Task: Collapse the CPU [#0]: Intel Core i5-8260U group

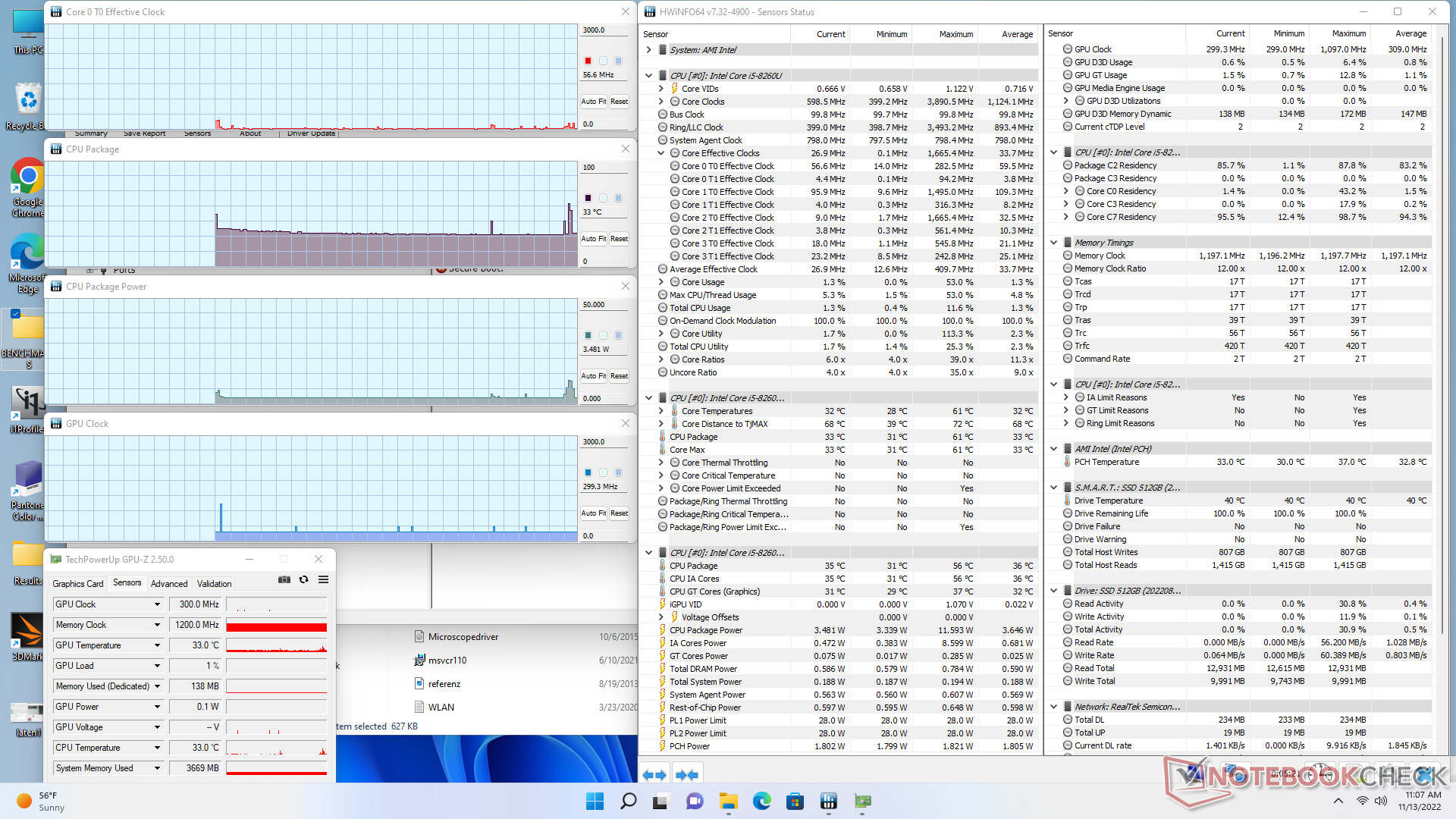Action: tap(648, 76)
